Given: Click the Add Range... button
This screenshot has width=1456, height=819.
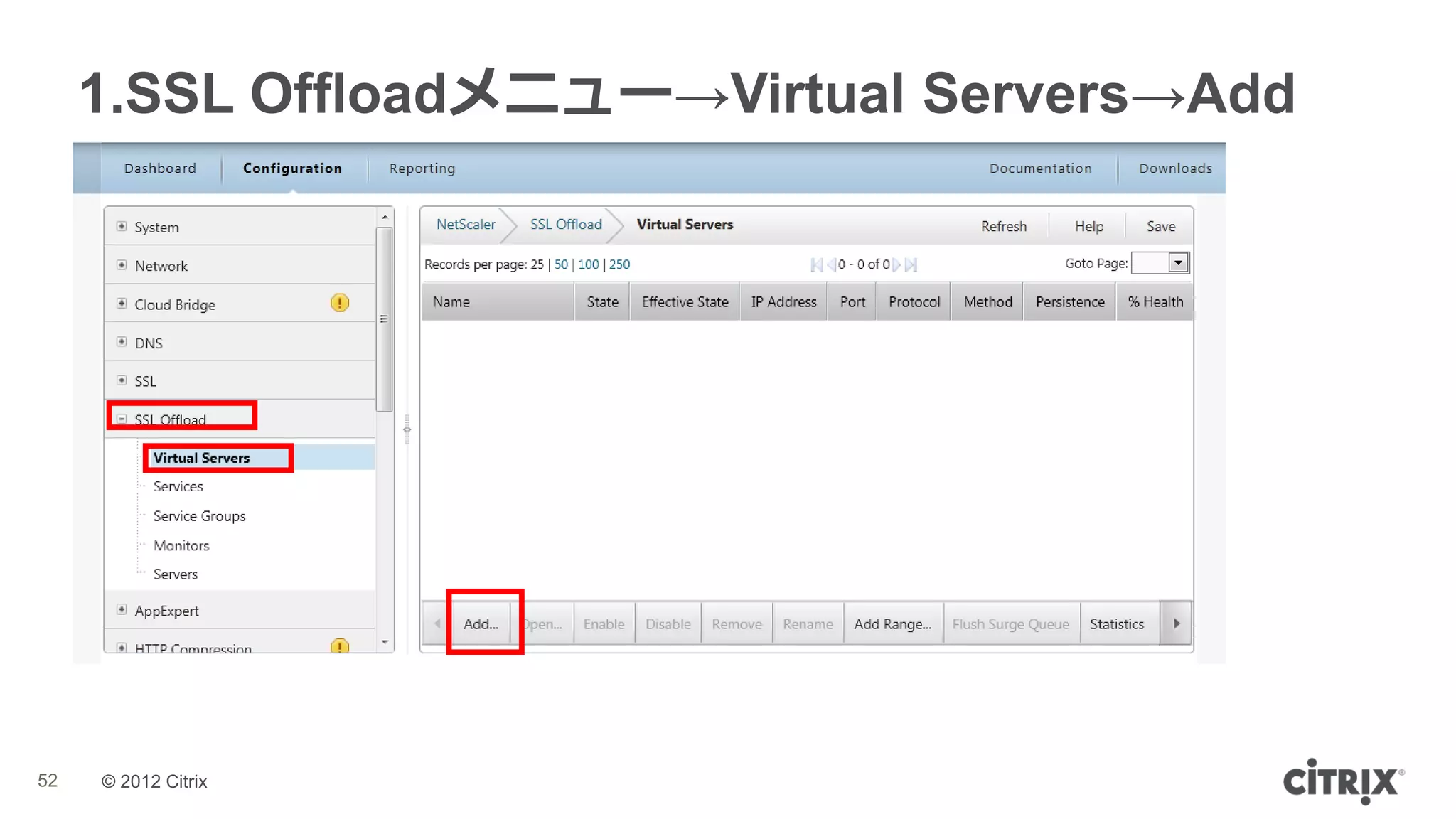Looking at the screenshot, I should pyautogui.click(x=893, y=623).
